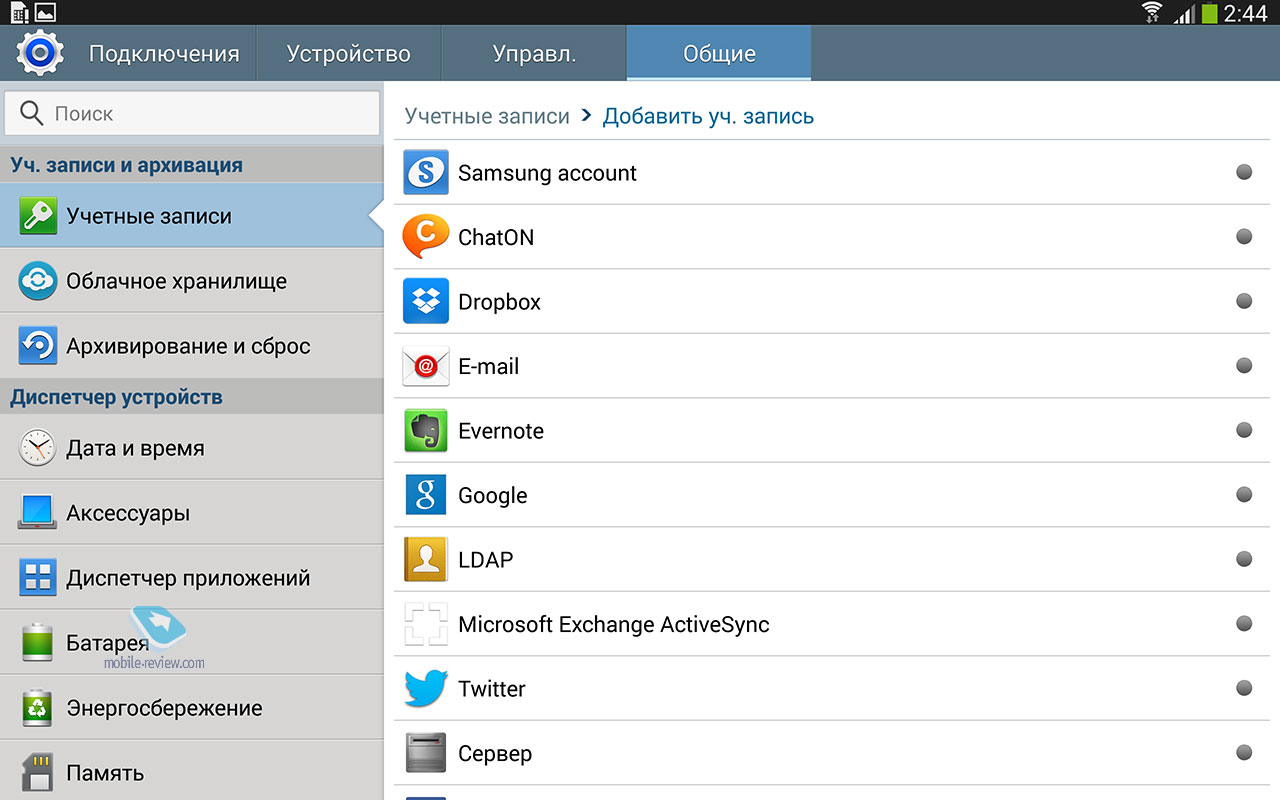Image resolution: width=1280 pixels, height=800 pixels.
Task: Choose Microsoft Exchange ActiveSync label
Action: tap(614, 624)
